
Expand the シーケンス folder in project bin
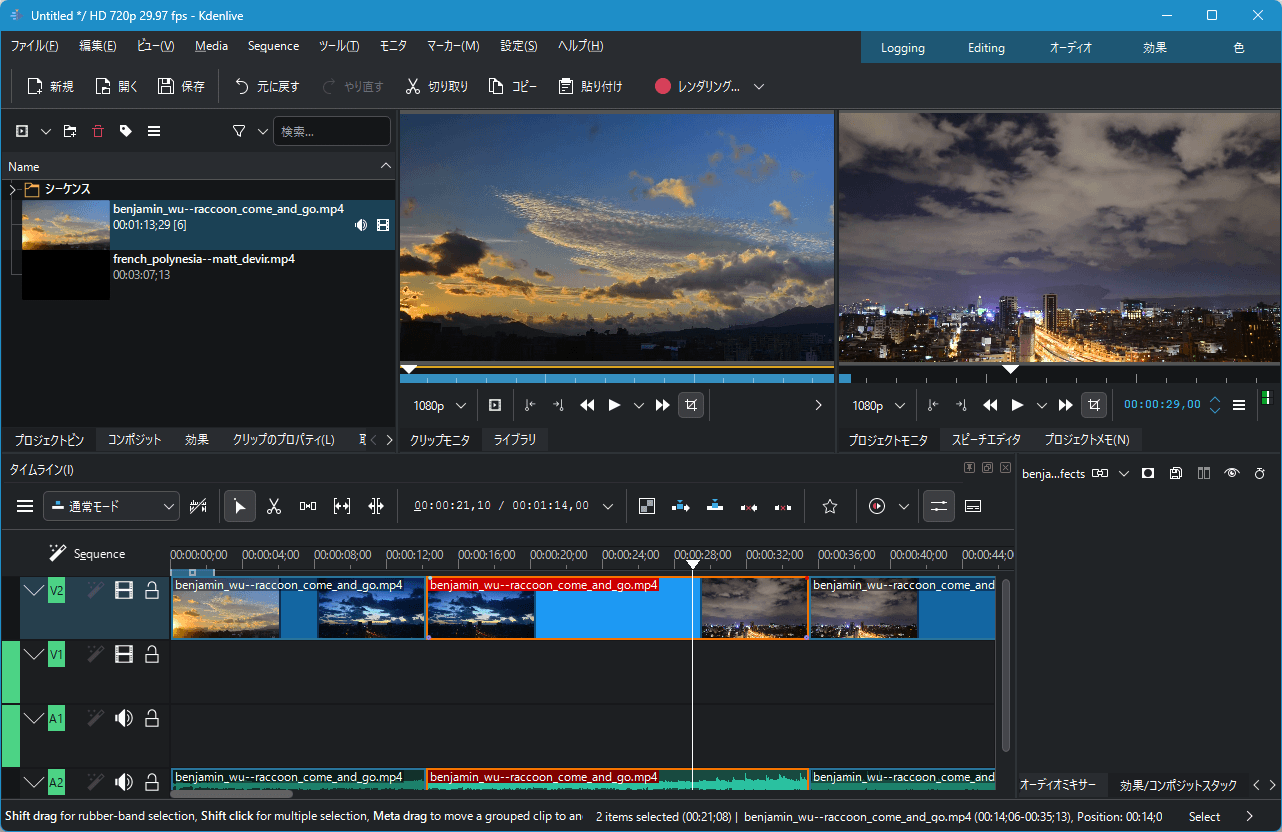click(13, 189)
